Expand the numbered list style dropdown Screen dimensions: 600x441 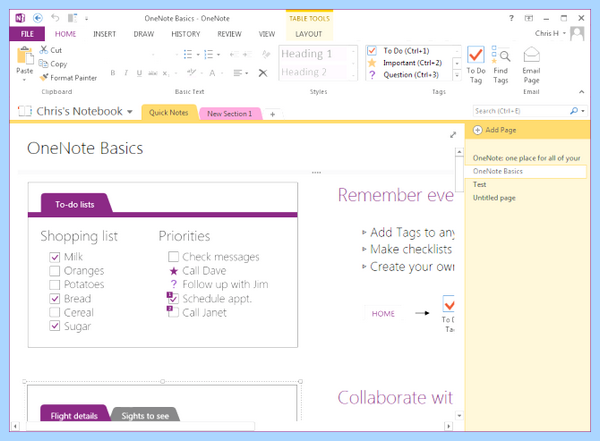click(x=218, y=54)
